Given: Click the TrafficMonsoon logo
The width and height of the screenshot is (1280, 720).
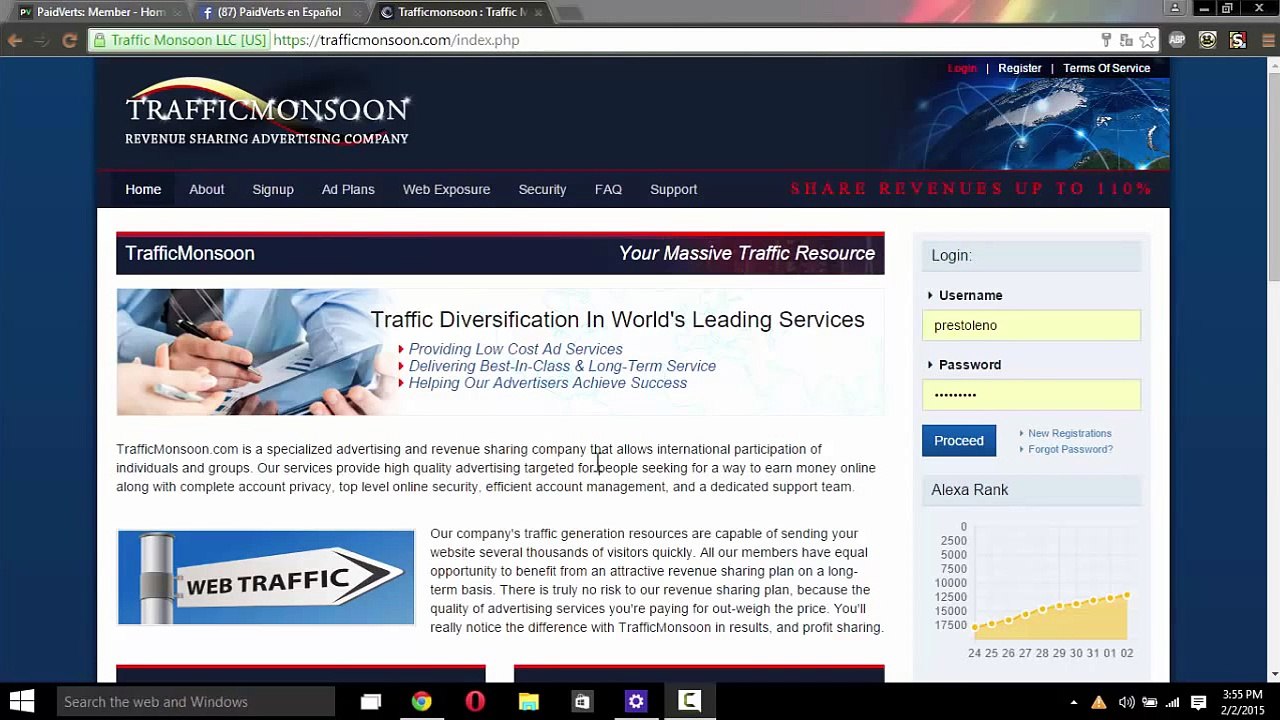Looking at the screenshot, I should click(267, 113).
